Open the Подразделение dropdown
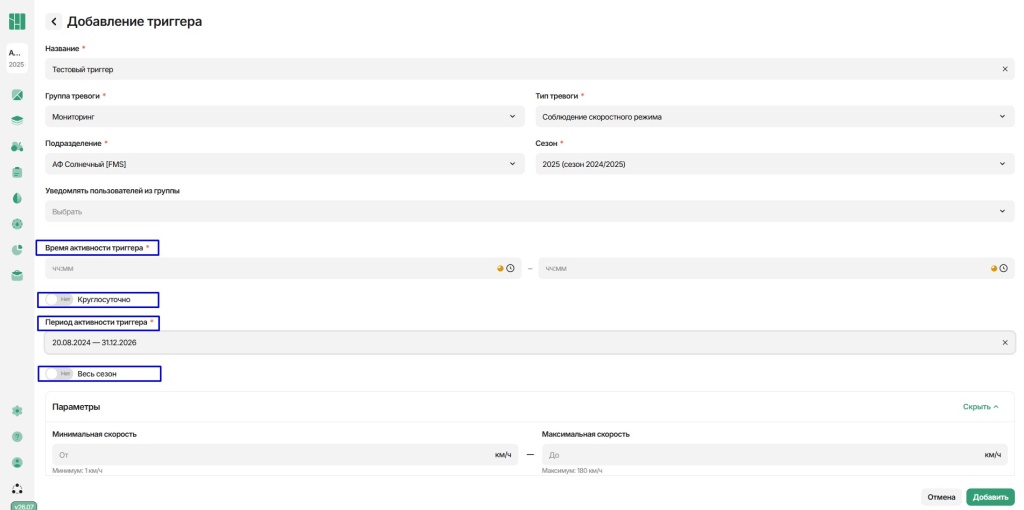This screenshot has height=510, width=1024. [285, 164]
